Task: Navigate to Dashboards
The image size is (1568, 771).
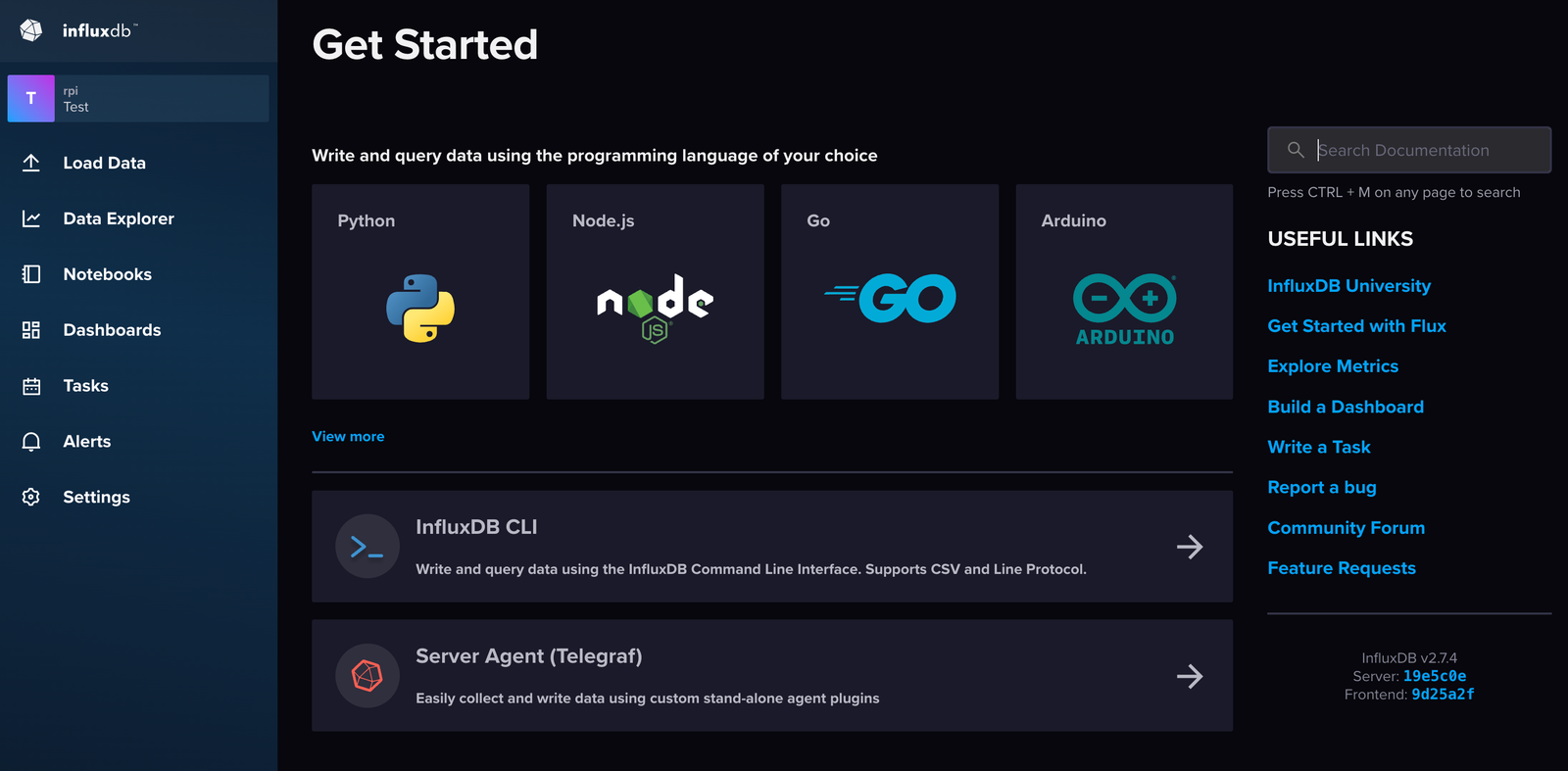Action: (113, 330)
